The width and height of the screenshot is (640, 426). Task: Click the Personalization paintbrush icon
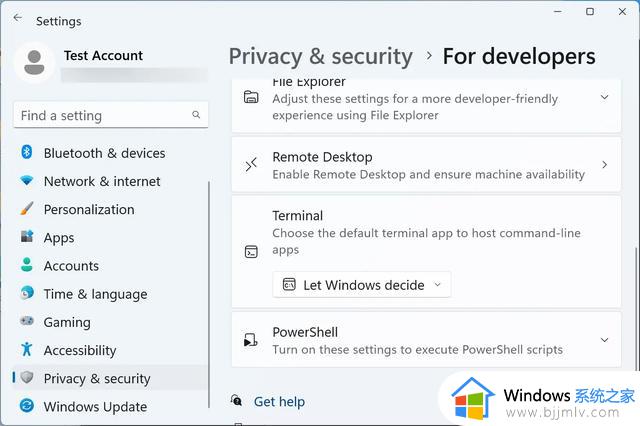click(27, 209)
